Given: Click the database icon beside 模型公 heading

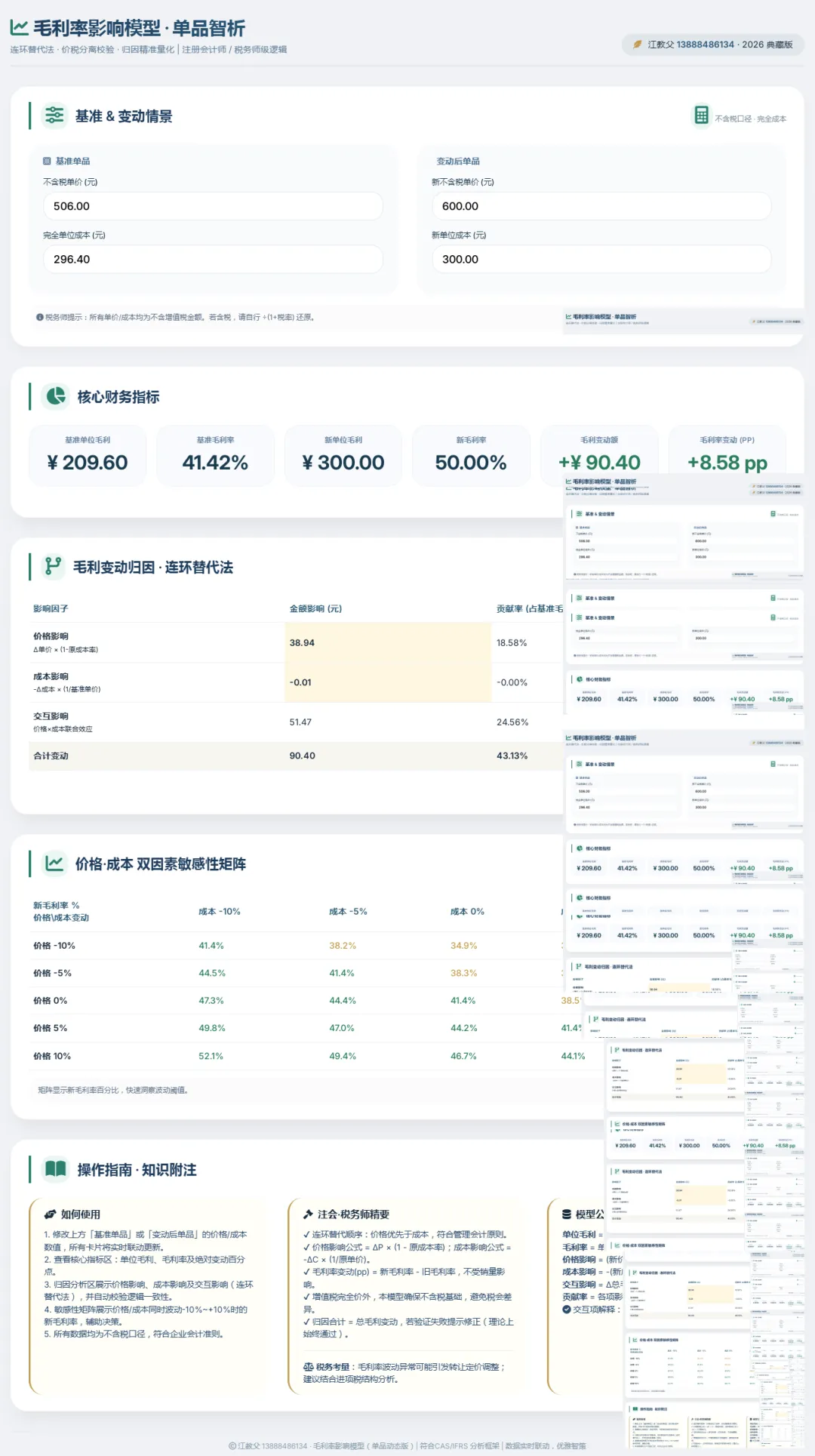Looking at the screenshot, I should (567, 1214).
